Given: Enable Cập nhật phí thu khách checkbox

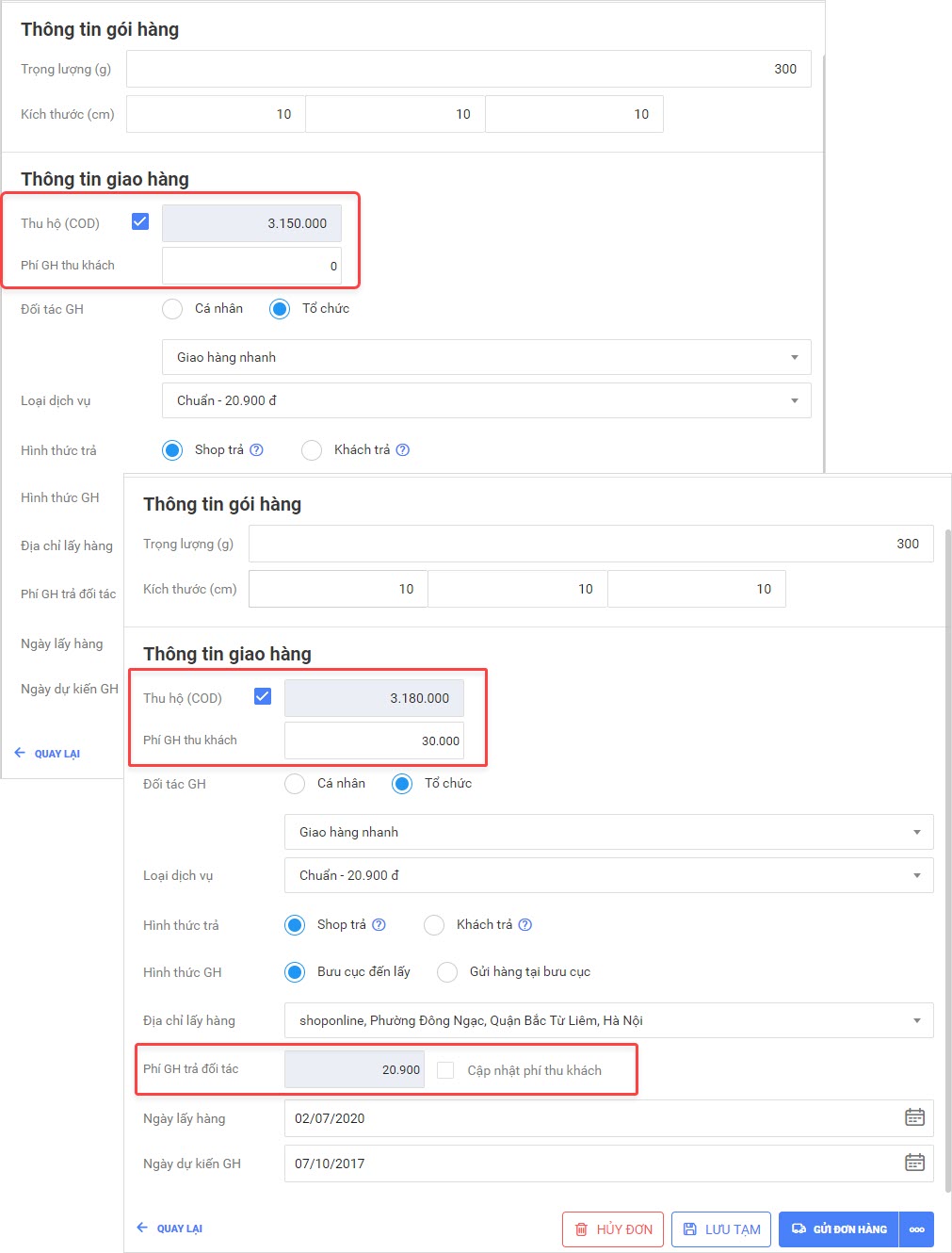Looking at the screenshot, I should pos(446,1070).
